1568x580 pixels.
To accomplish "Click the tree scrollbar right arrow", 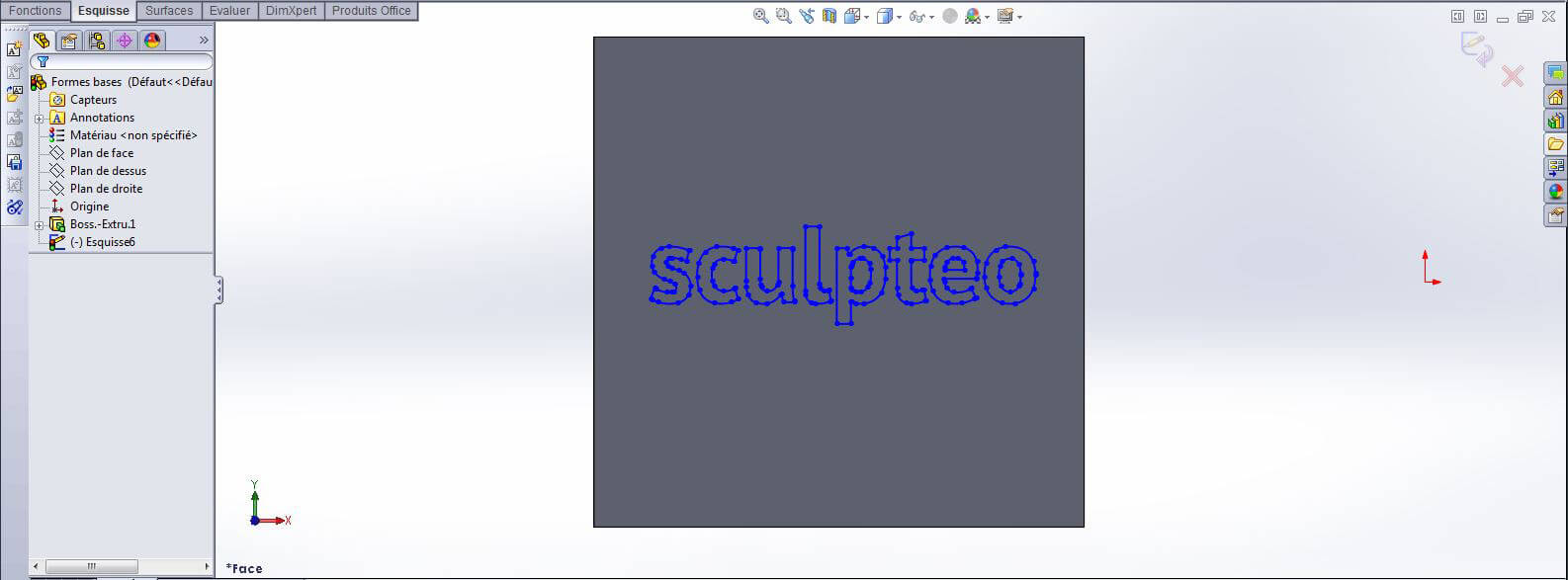I will 207,566.
